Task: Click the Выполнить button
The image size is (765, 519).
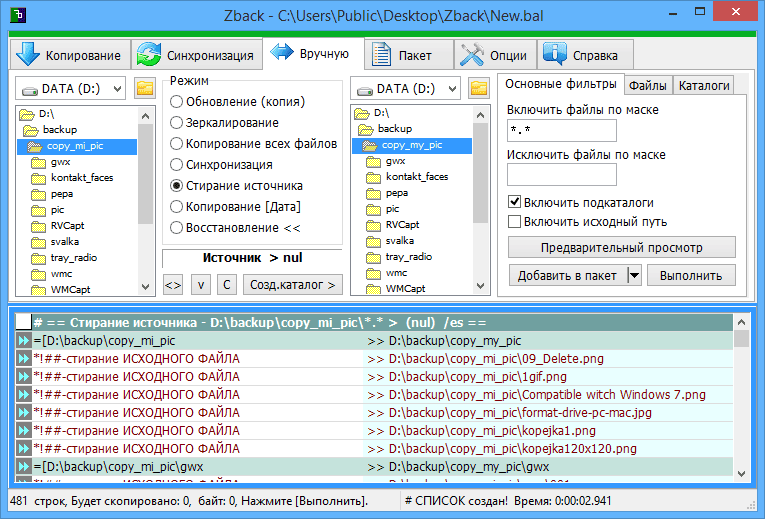Action: coord(691,276)
